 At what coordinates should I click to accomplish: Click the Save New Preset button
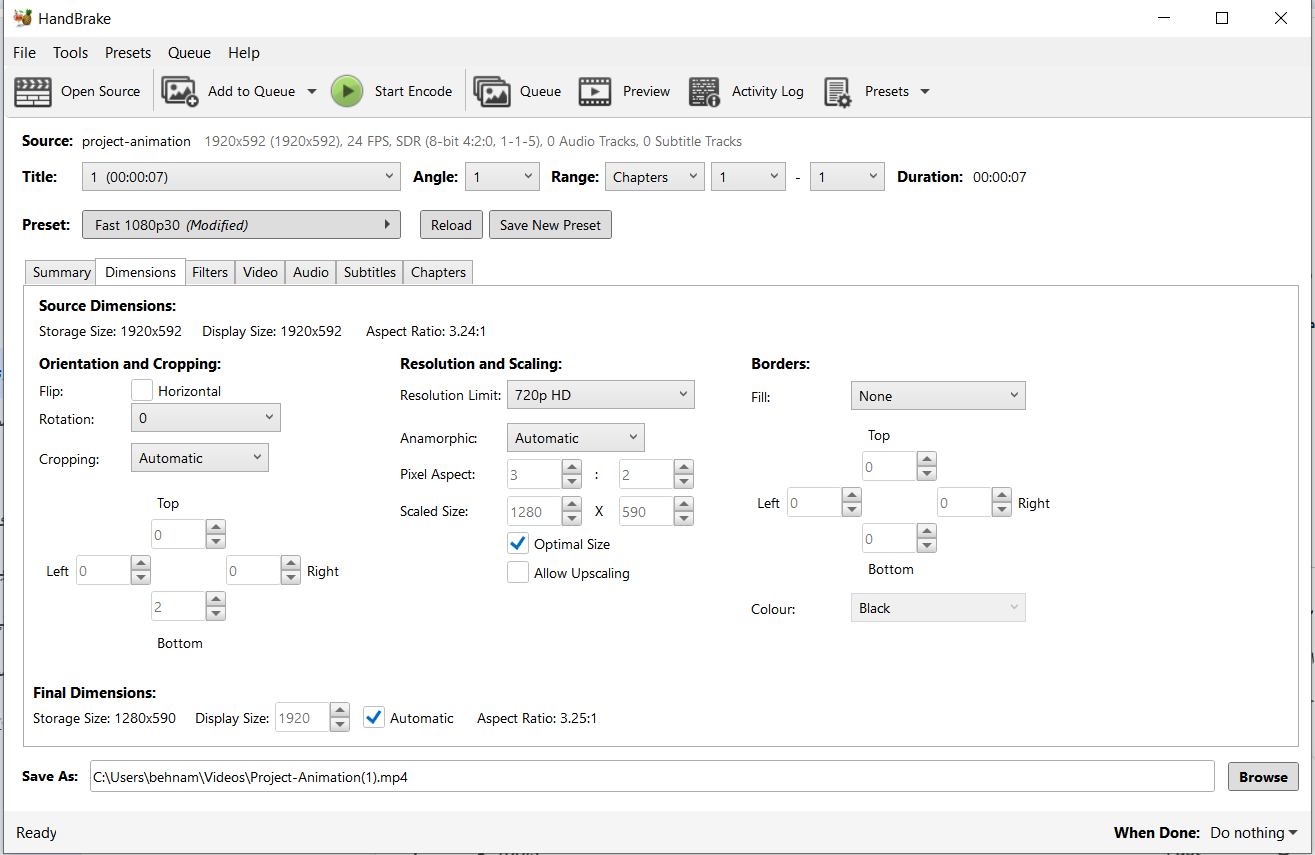tap(550, 225)
